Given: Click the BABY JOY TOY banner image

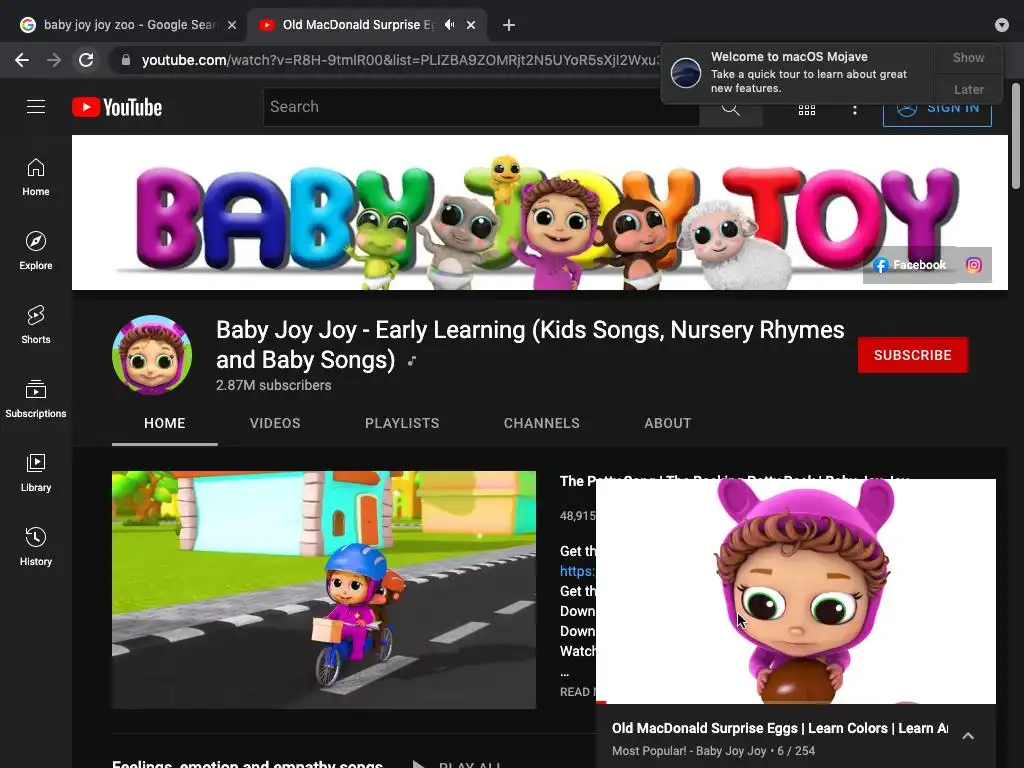Looking at the screenshot, I should click(539, 212).
